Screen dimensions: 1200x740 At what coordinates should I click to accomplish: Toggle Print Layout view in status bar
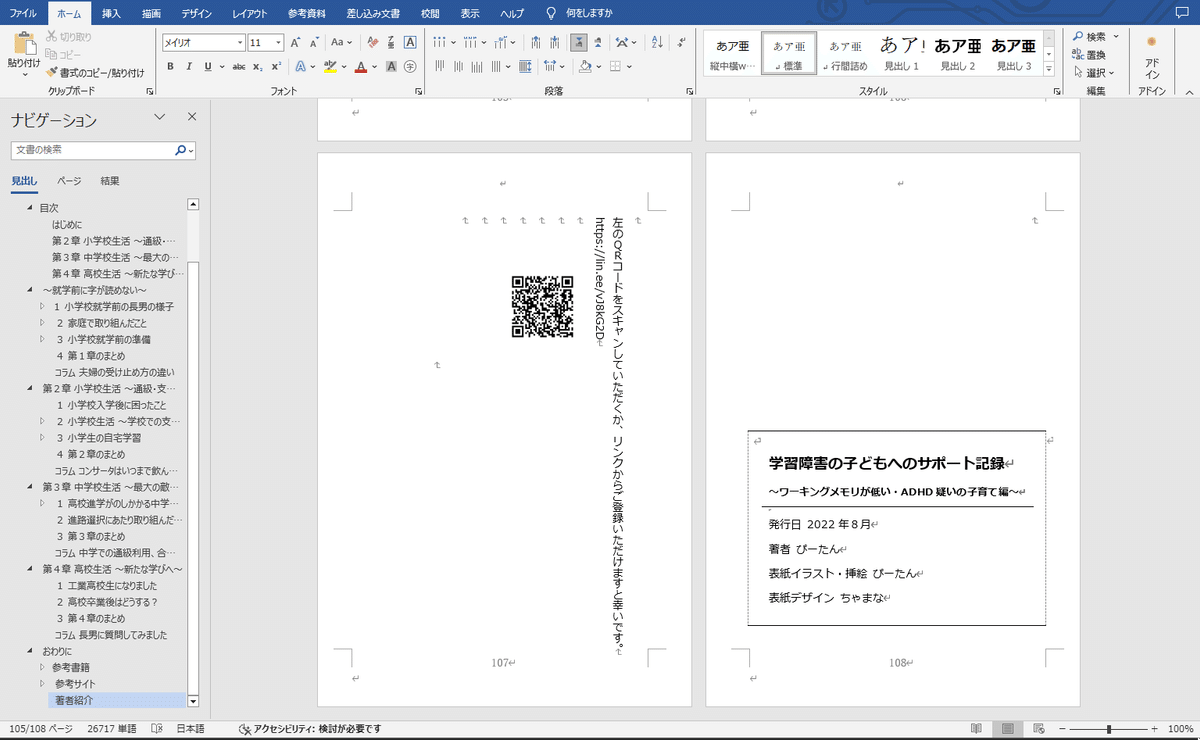pyautogui.click(x=1008, y=729)
